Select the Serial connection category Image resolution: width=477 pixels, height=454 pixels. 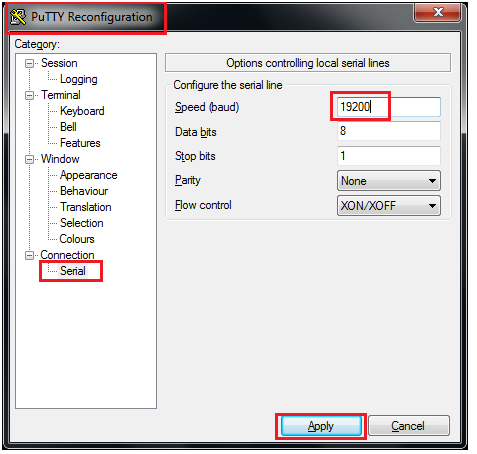73,271
